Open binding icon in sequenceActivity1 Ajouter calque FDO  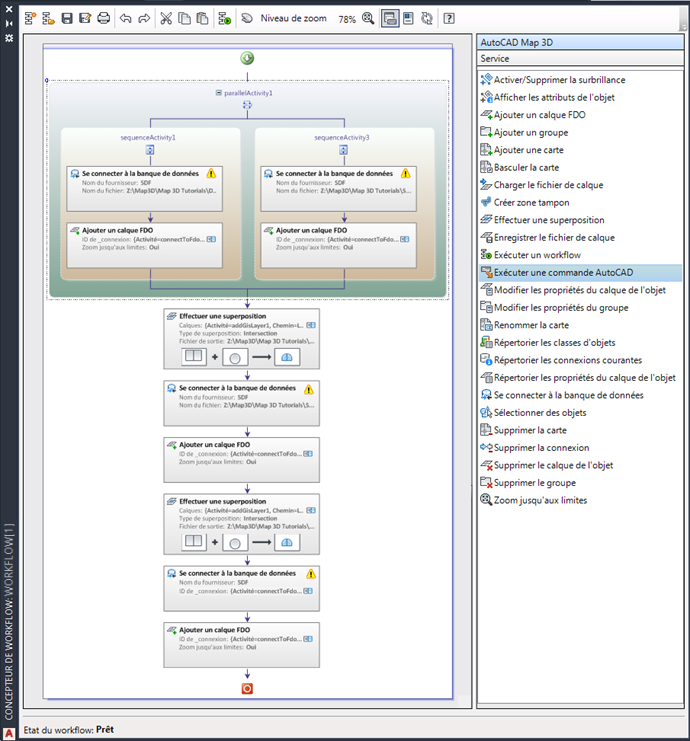pos(211,239)
